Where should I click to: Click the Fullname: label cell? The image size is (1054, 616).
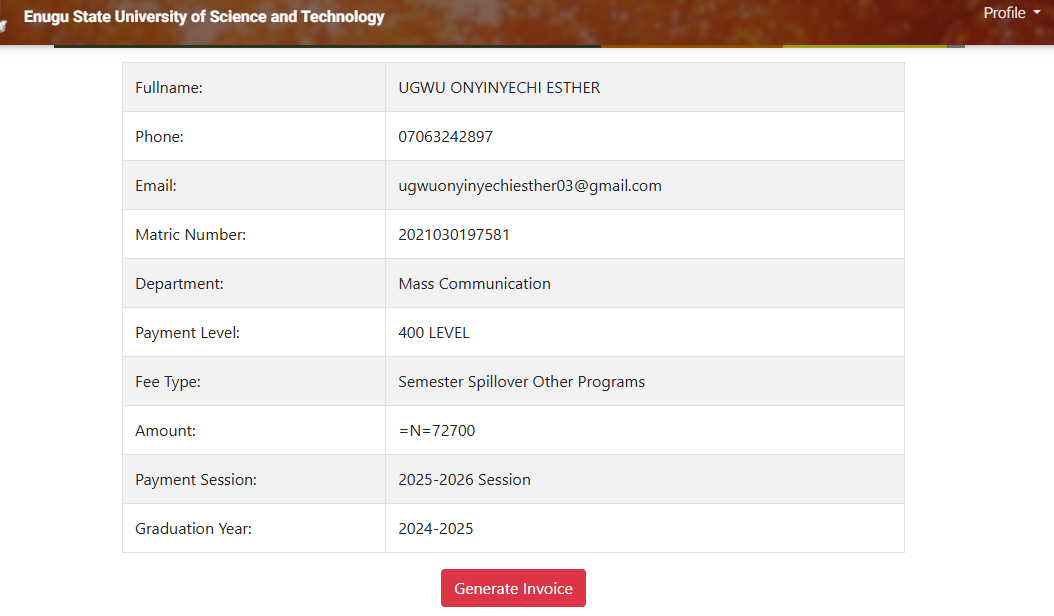pos(254,87)
